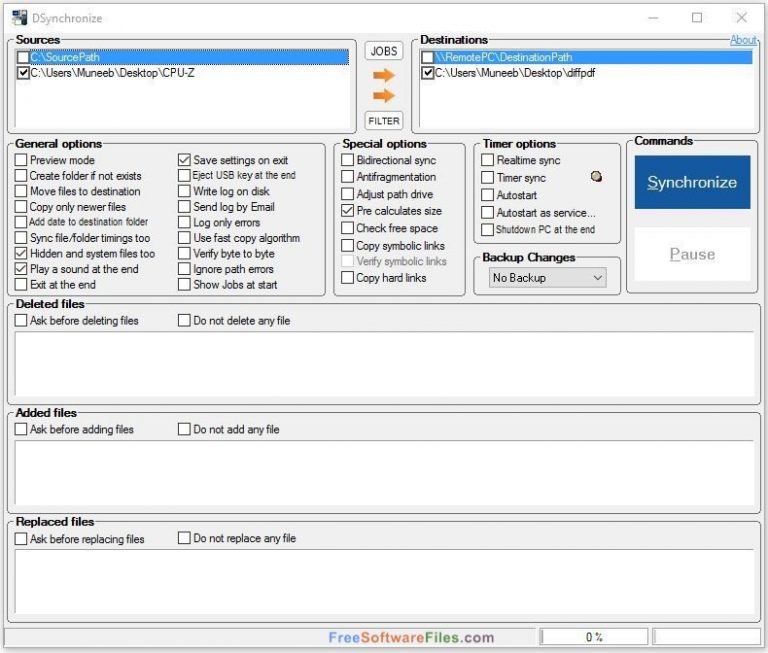Image resolution: width=768 pixels, height=653 pixels.
Task: Enable Shutdown PC at the end
Action: (487, 229)
